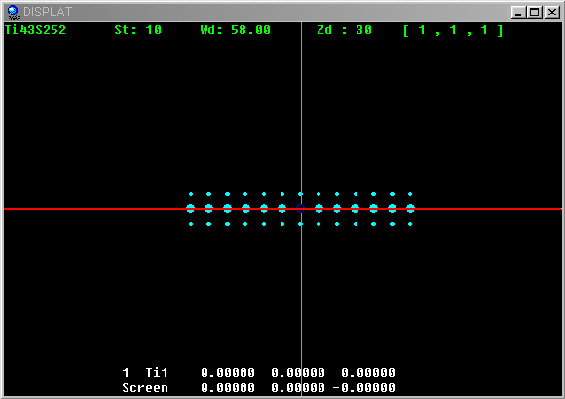
Task: Click the St: 10 step value
Action: (x=138, y=30)
